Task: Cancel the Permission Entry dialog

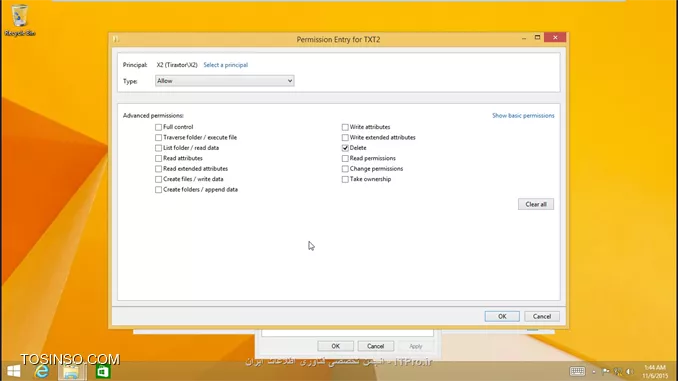Action: [542, 316]
